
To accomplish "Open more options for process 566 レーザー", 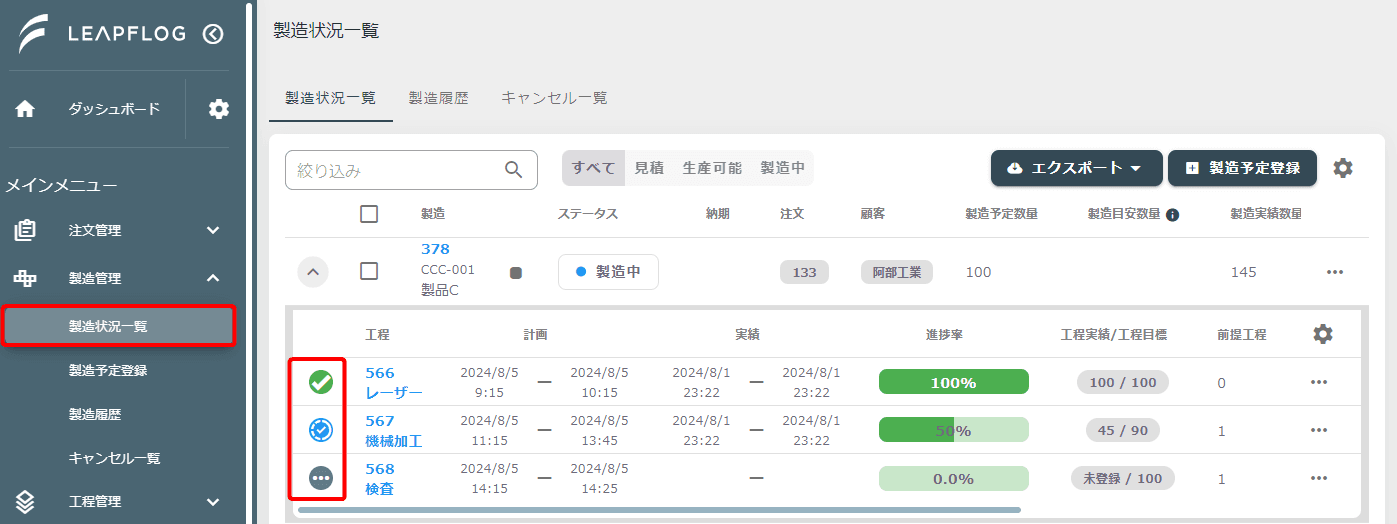I will 1319,382.
